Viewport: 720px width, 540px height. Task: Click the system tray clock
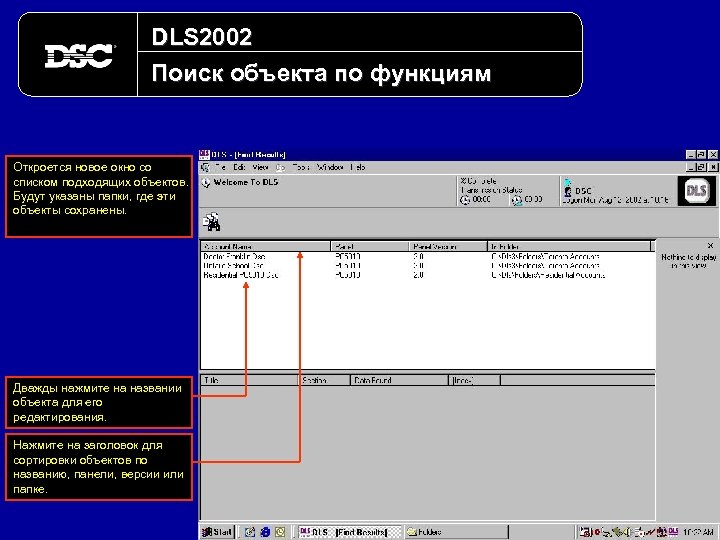coord(698,532)
